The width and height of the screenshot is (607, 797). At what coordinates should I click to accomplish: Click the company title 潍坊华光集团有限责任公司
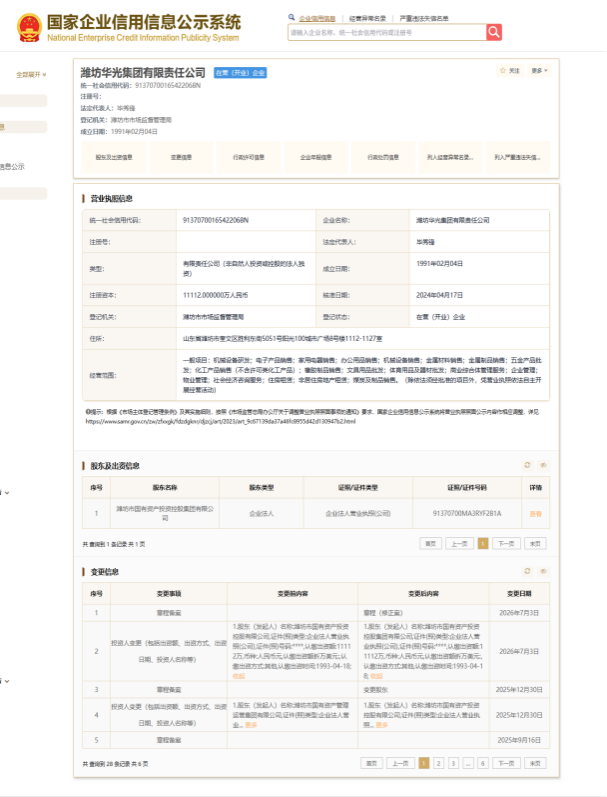click(x=143, y=73)
